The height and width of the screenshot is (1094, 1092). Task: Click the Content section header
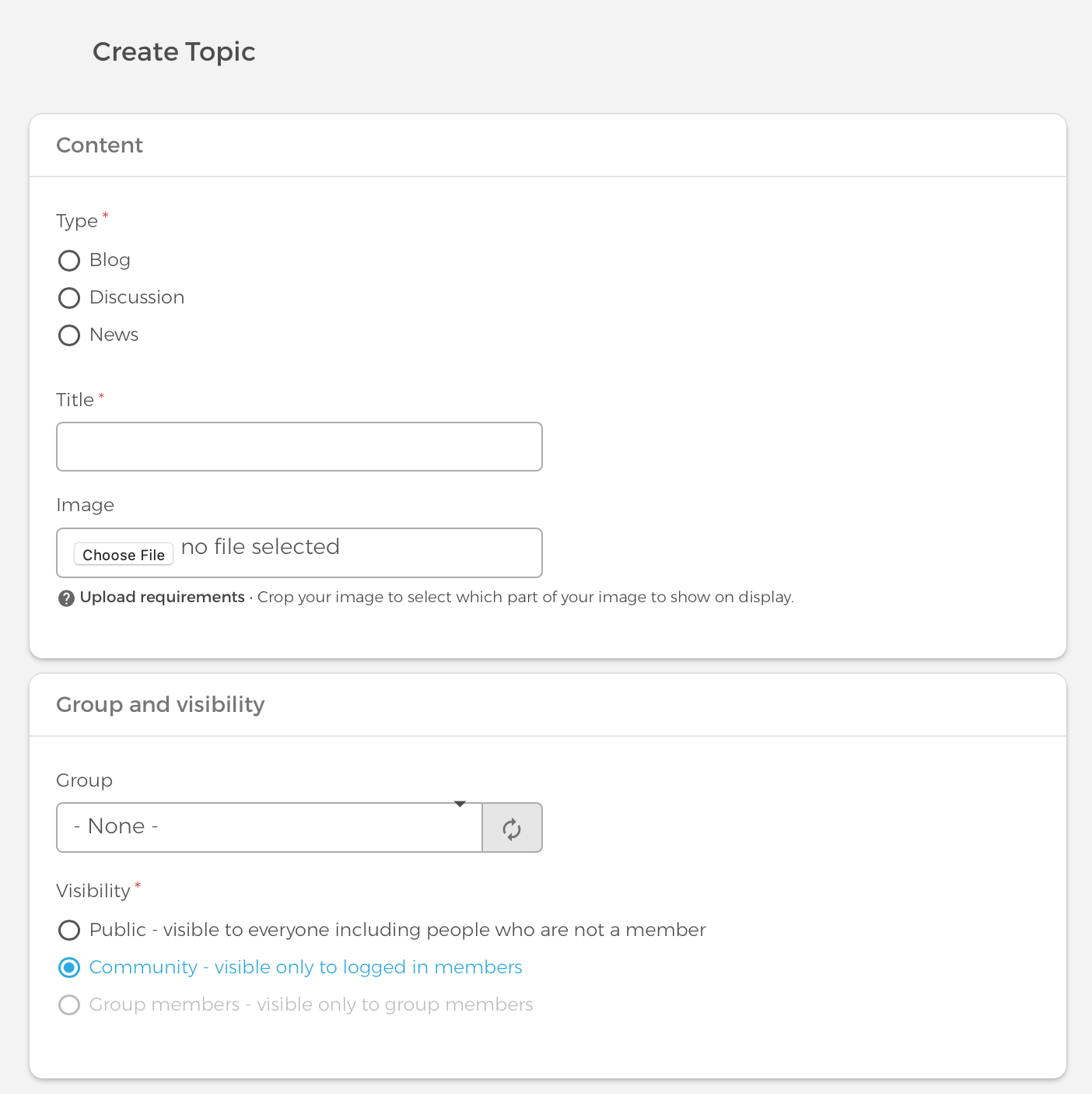click(100, 145)
